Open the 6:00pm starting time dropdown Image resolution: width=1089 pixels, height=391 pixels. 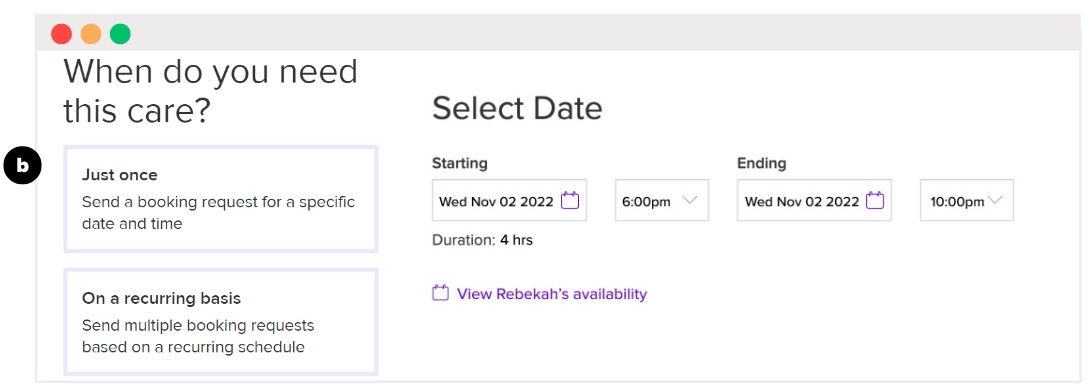tap(662, 201)
